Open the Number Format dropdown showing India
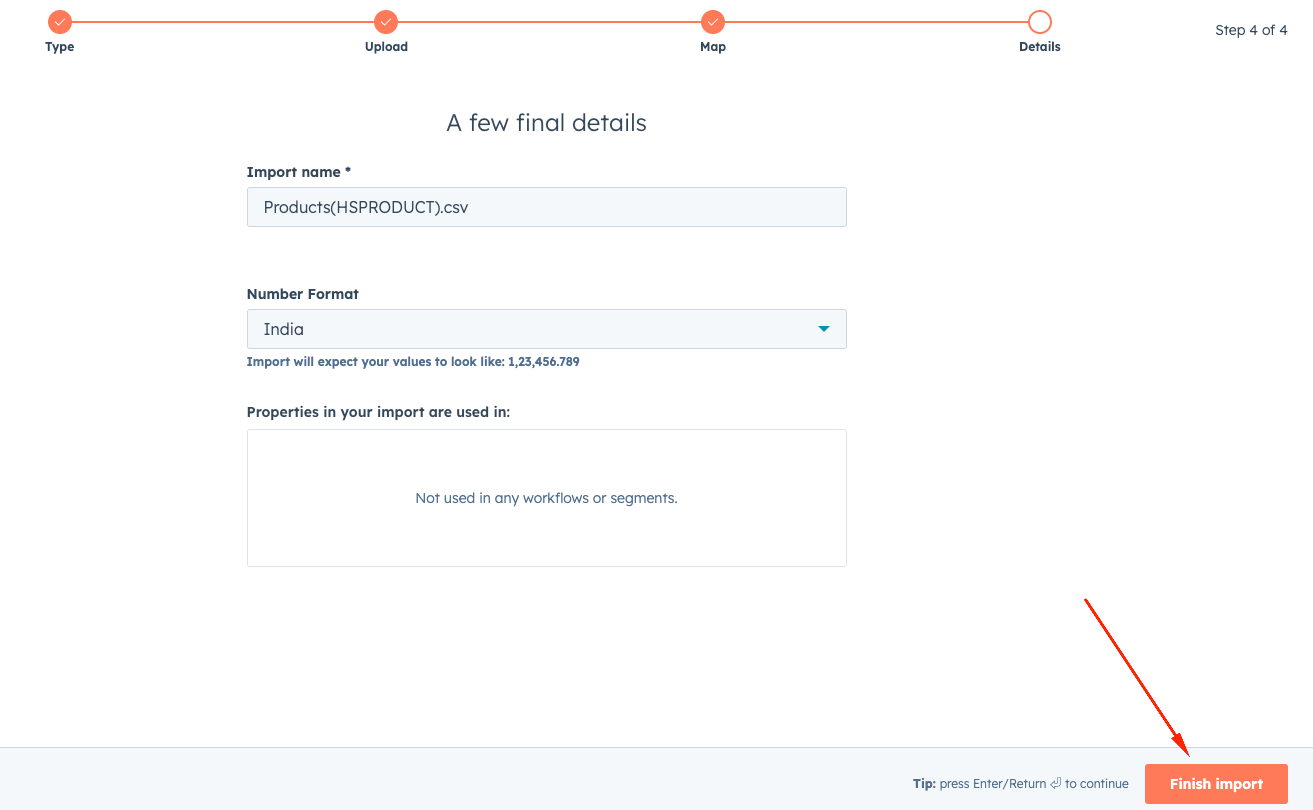 546,329
